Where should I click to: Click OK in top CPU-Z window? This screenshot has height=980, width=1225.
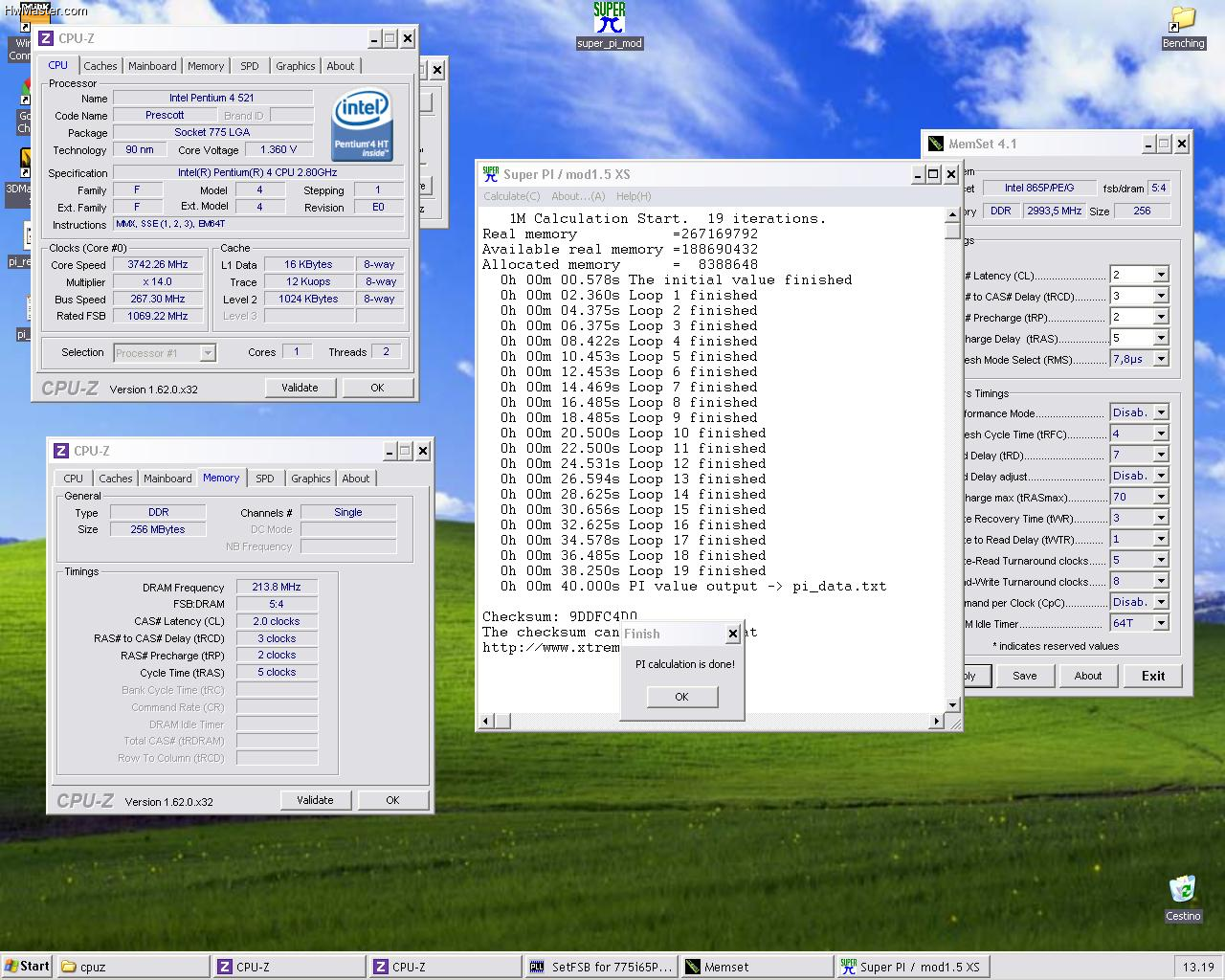(x=377, y=388)
